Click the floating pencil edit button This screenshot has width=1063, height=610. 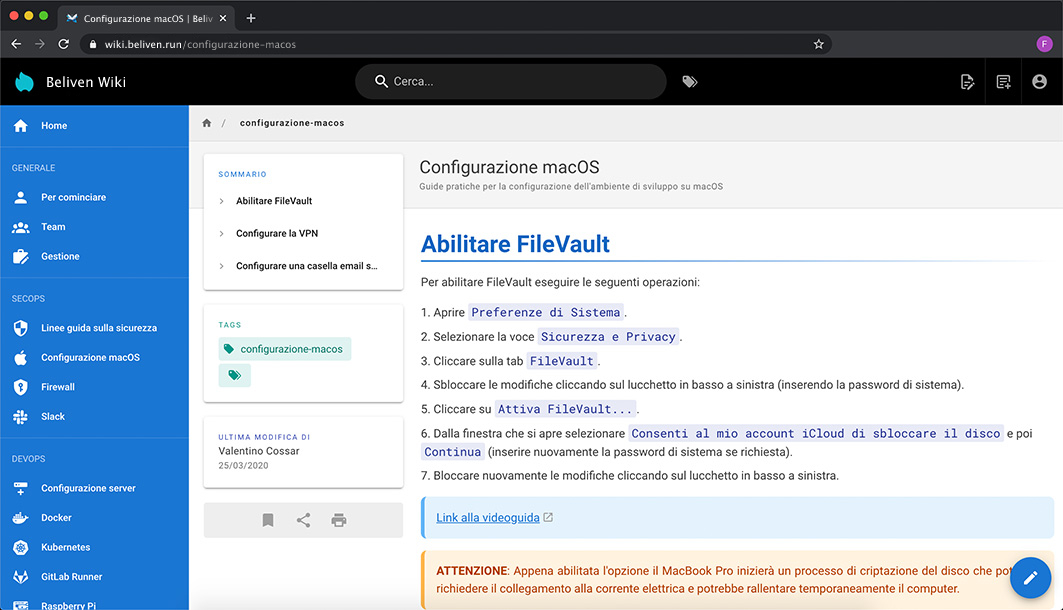click(1030, 577)
